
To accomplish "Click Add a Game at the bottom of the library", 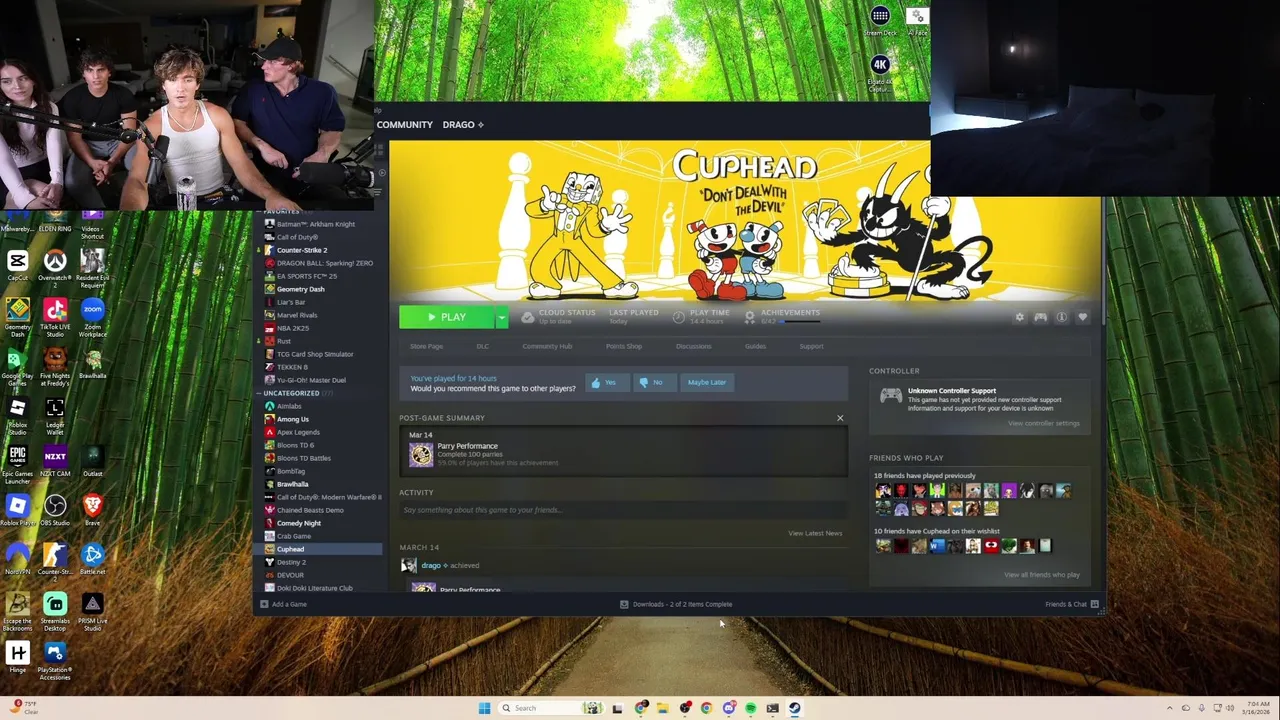I will pos(283,604).
